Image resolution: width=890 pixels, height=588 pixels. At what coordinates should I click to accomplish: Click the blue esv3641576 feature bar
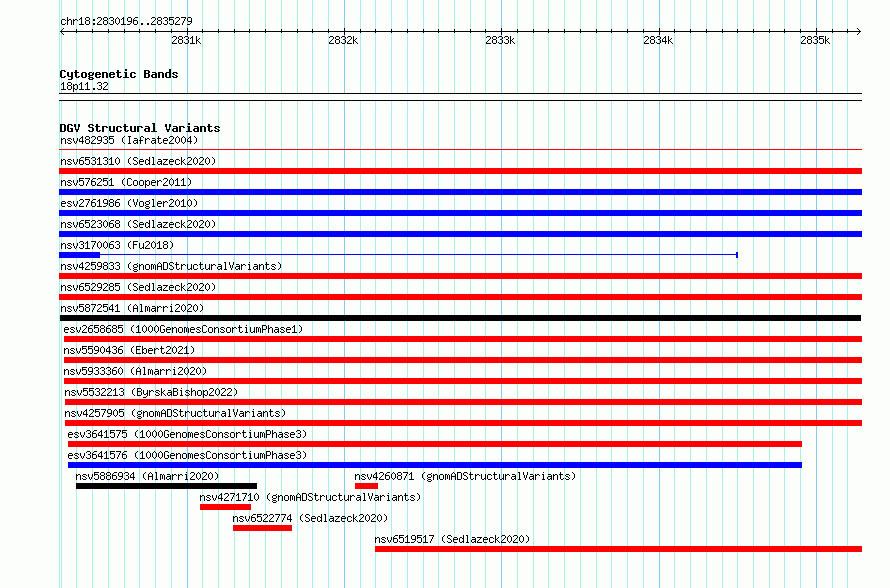435,465
